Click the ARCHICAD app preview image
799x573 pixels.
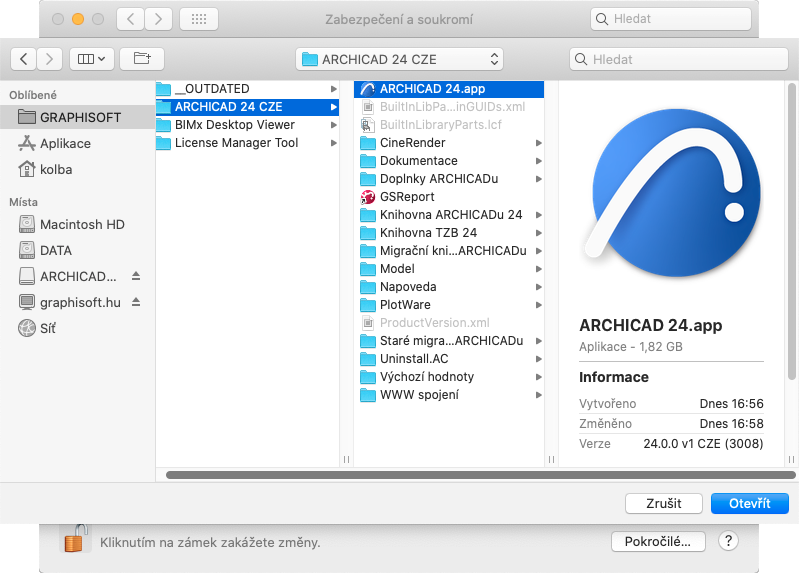click(x=673, y=192)
